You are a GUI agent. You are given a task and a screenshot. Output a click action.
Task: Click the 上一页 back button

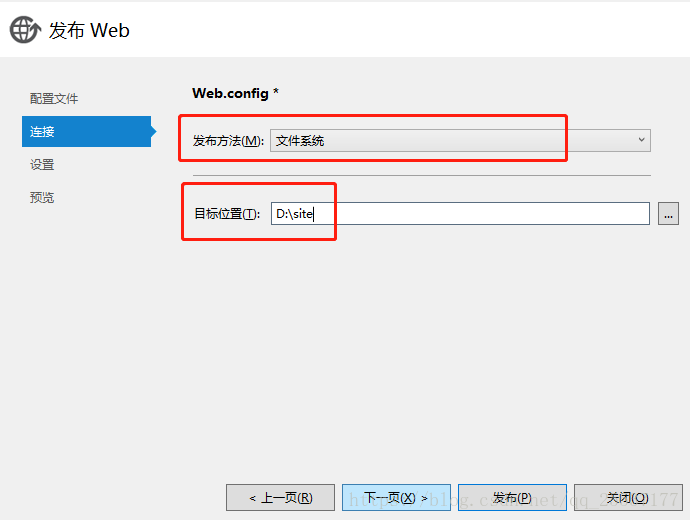pyautogui.click(x=281, y=497)
